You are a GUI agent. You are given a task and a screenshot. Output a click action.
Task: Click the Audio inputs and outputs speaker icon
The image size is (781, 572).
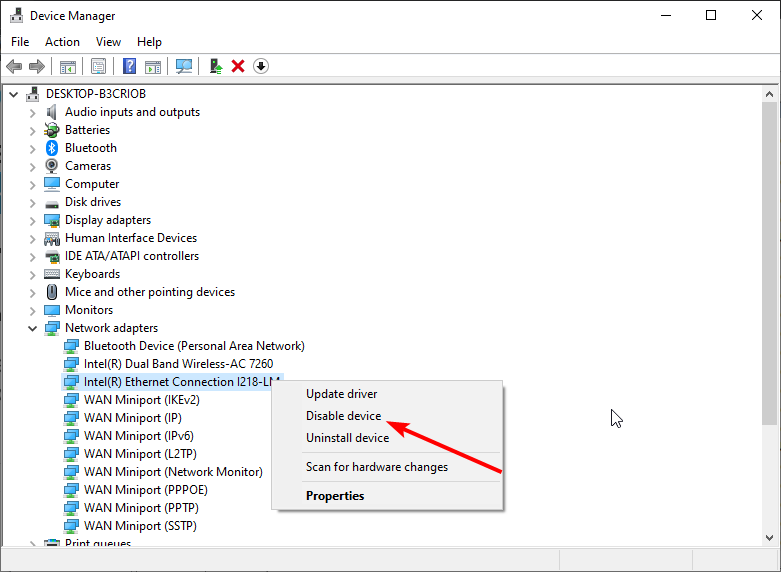tap(52, 112)
